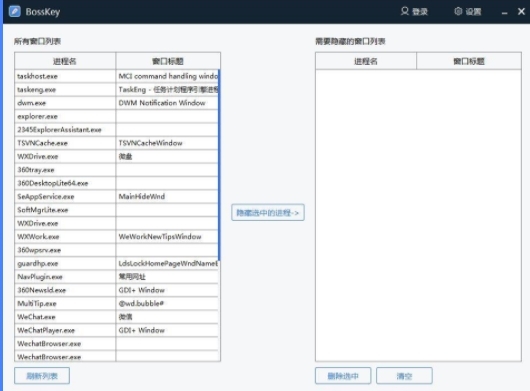The height and width of the screenshot is (391, 530).
Task: Sort left list by 进程名 header
Action: [65, 61]
